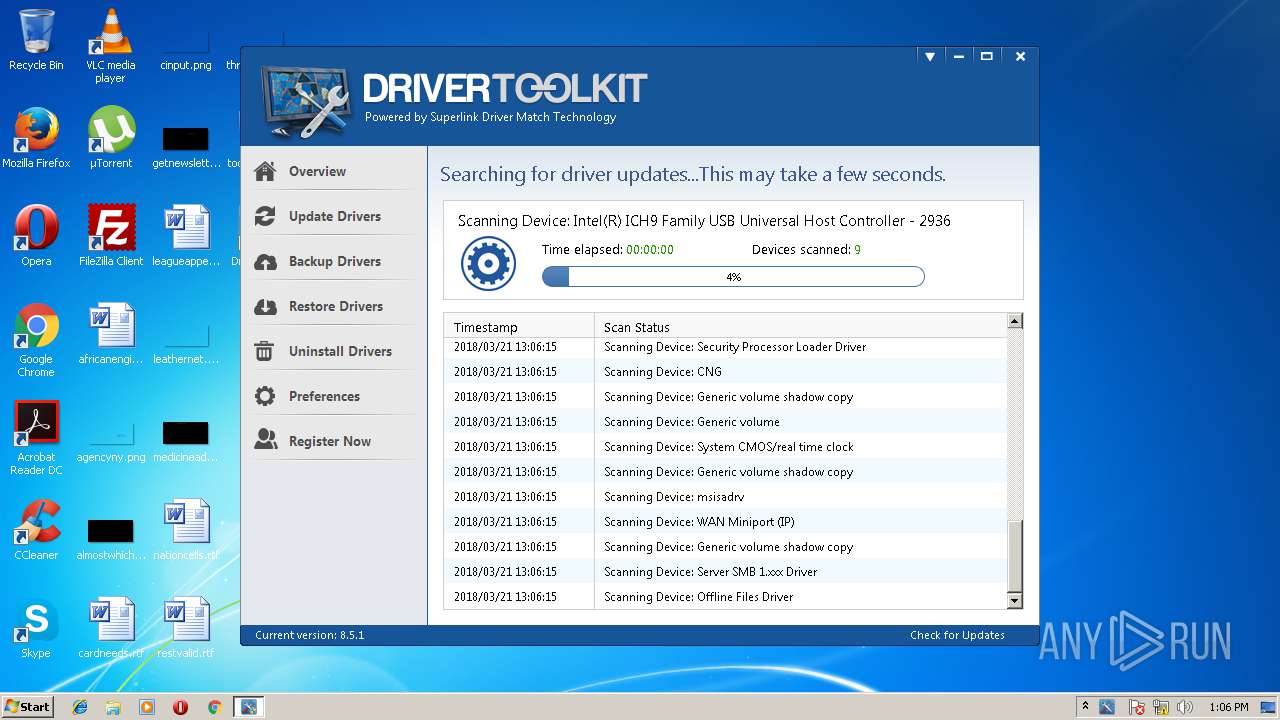Open africanengi document on desktop
The height and width of the screenshot is (720, 1280).
click(x=110, y=334)
